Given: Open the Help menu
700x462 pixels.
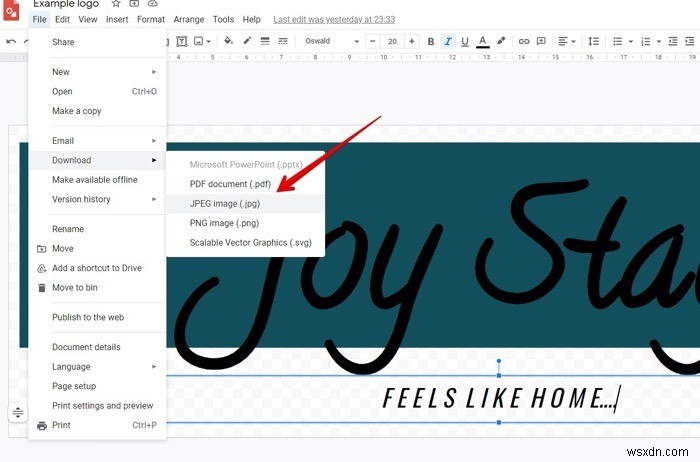Looking at the screenshot, I should click(251, 19).
